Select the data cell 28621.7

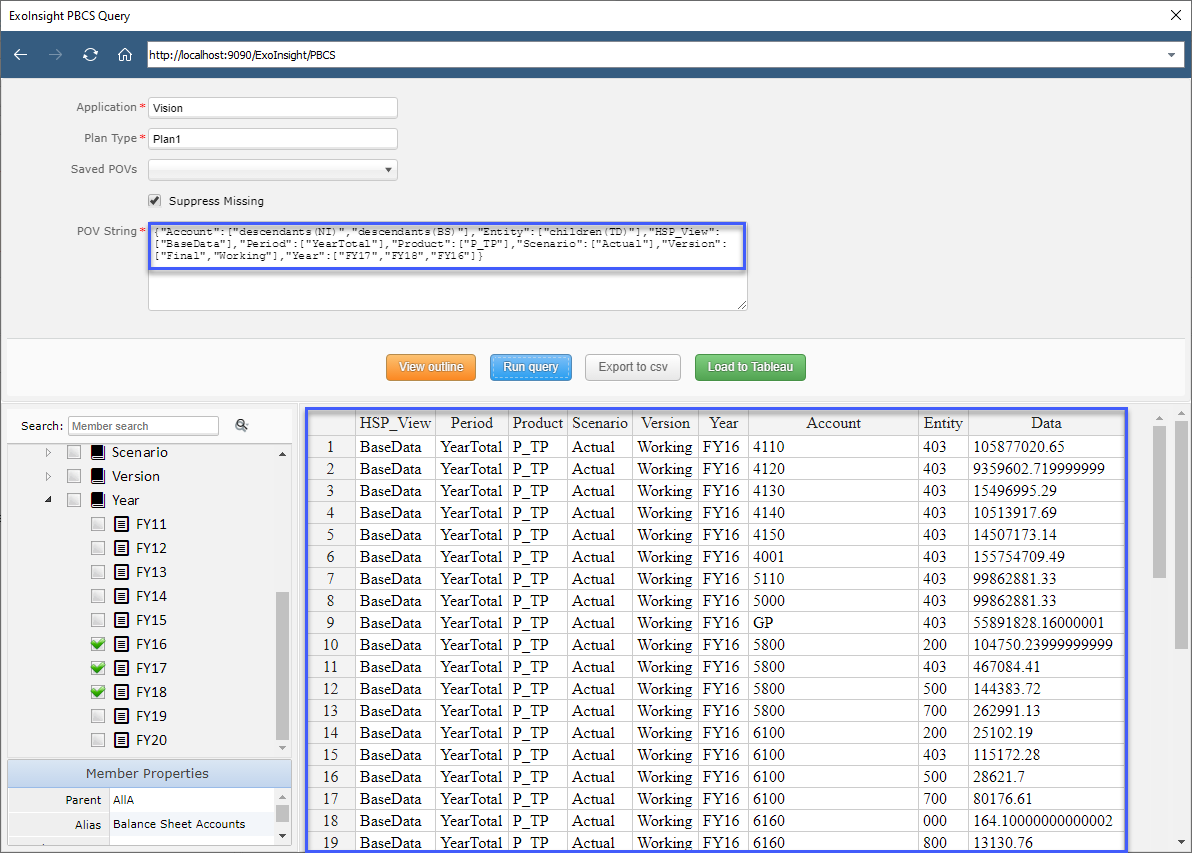point(1046,777)
